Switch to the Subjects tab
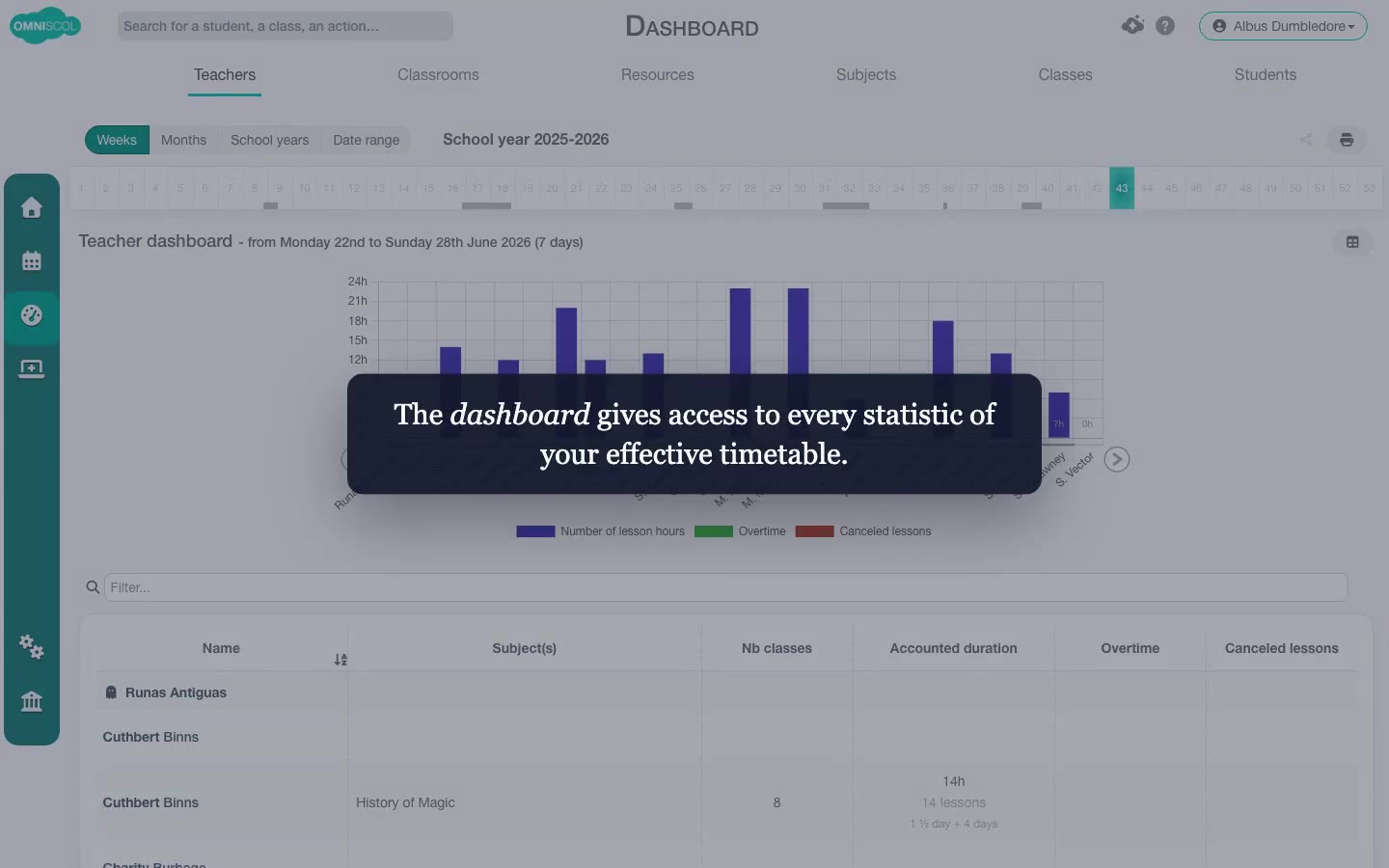Viewport: 1389px width, 868px height. tap(866, 75)
